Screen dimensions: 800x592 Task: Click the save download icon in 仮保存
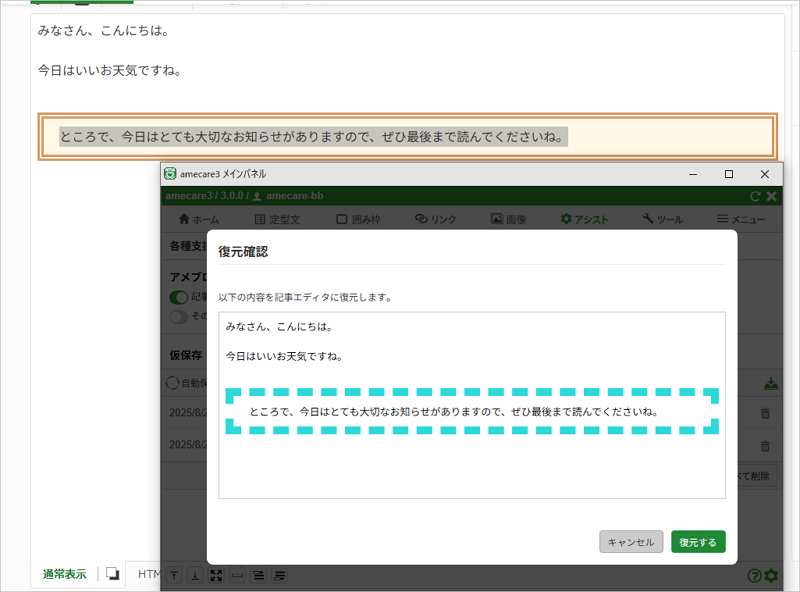770,383
